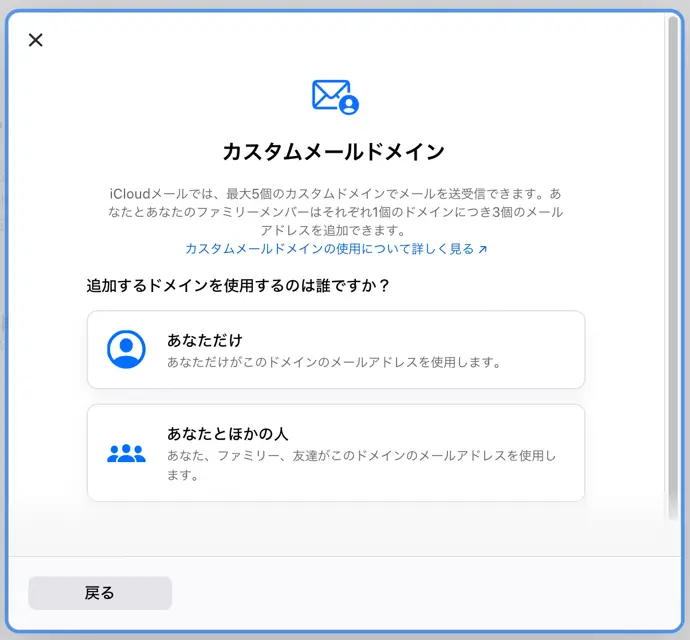Click the 追加するドメインを使用するのは誰ですか question text

pyautogui.click(x=238, y=285)
